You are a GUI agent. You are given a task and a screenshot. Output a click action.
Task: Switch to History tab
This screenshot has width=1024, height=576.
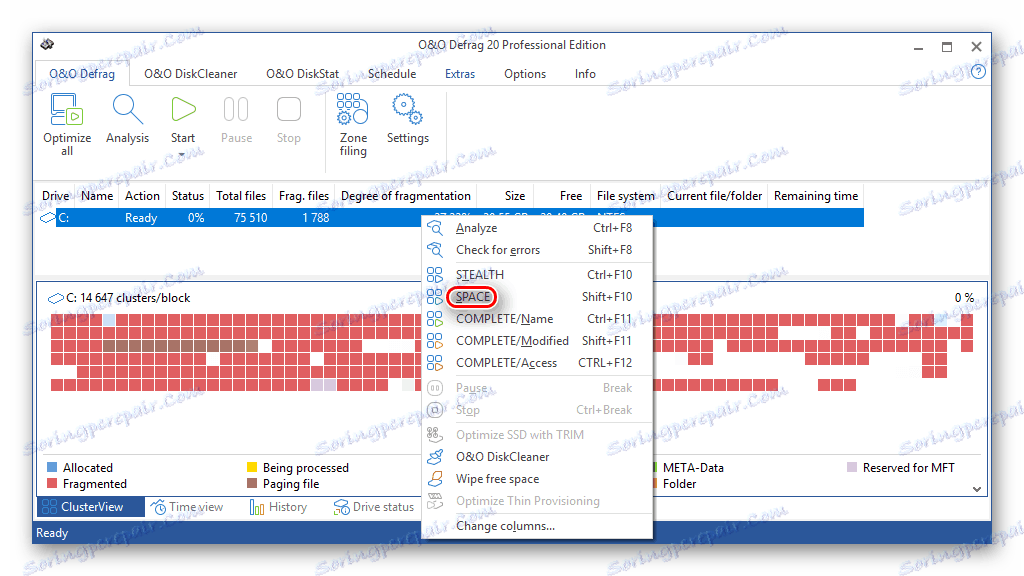[279, 507]
